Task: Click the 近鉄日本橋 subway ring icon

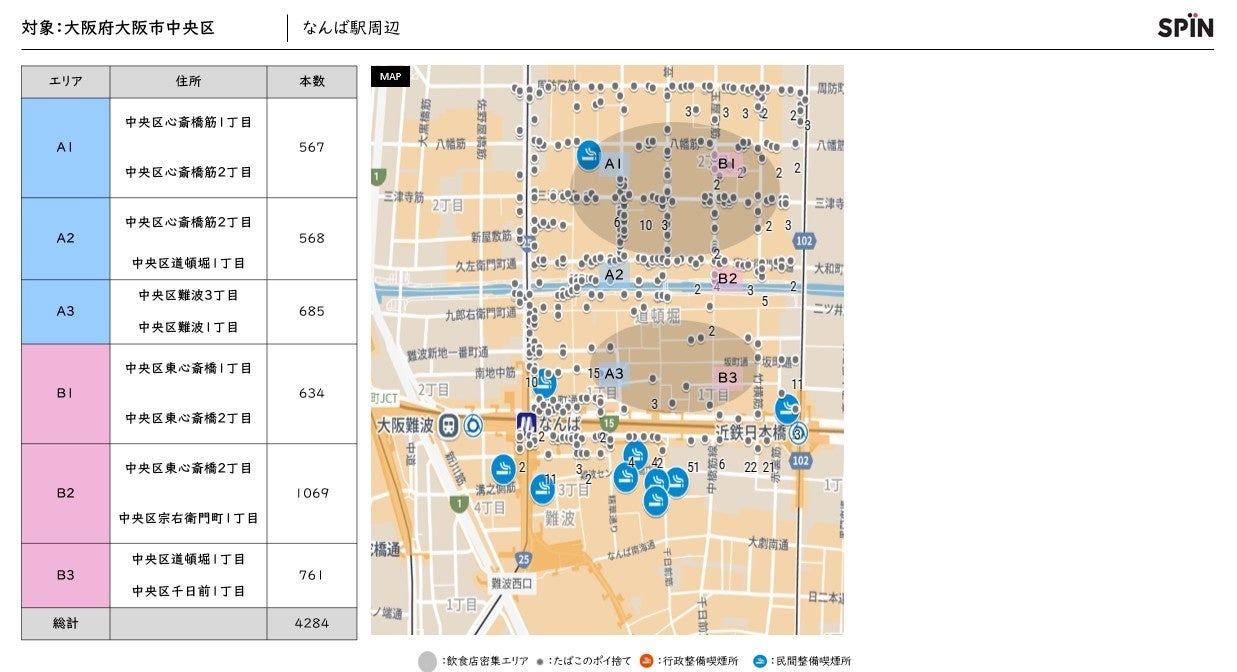Action: pos(798,433)
